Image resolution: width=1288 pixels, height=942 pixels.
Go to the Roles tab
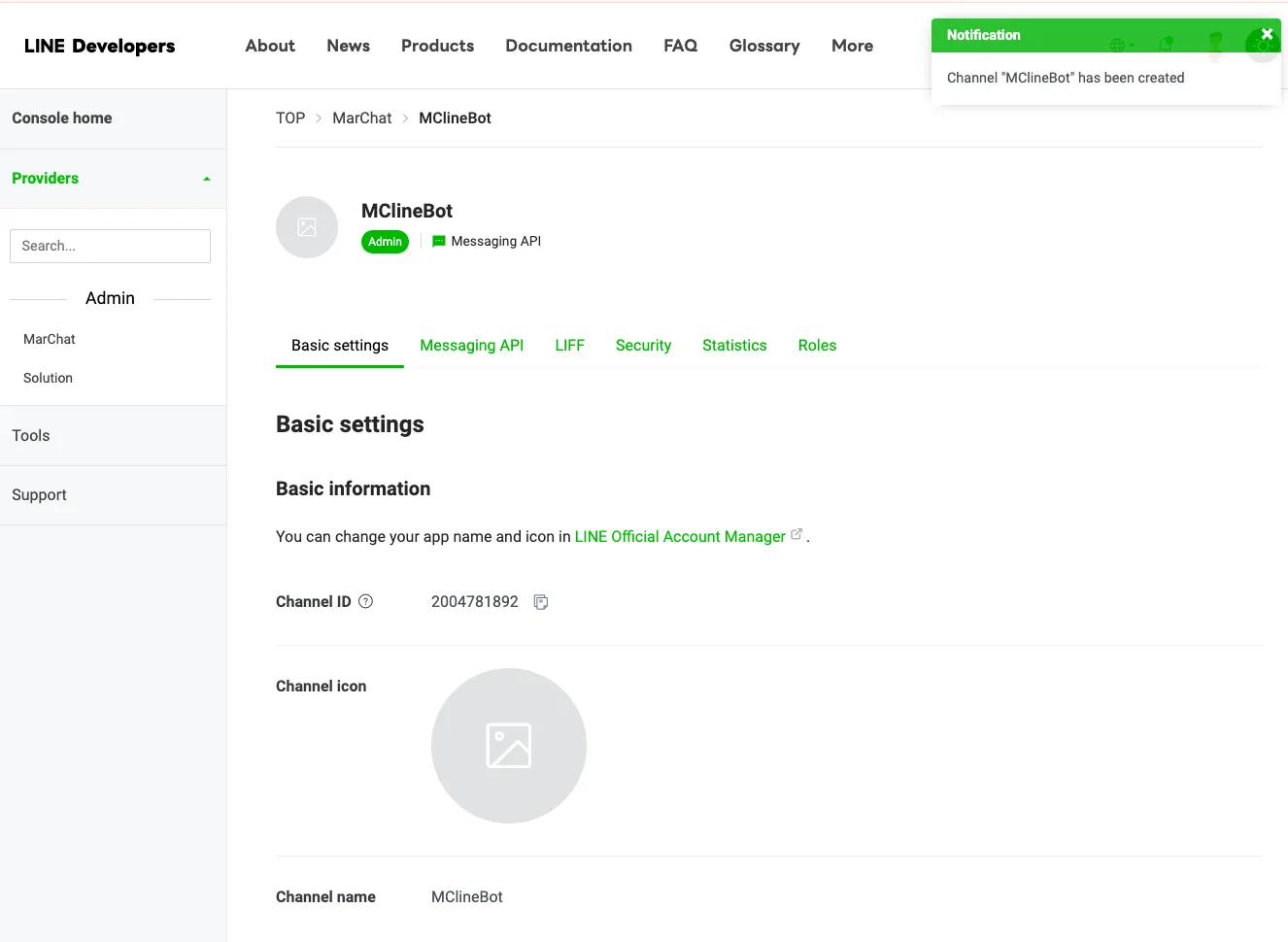(x=817, y=346)
